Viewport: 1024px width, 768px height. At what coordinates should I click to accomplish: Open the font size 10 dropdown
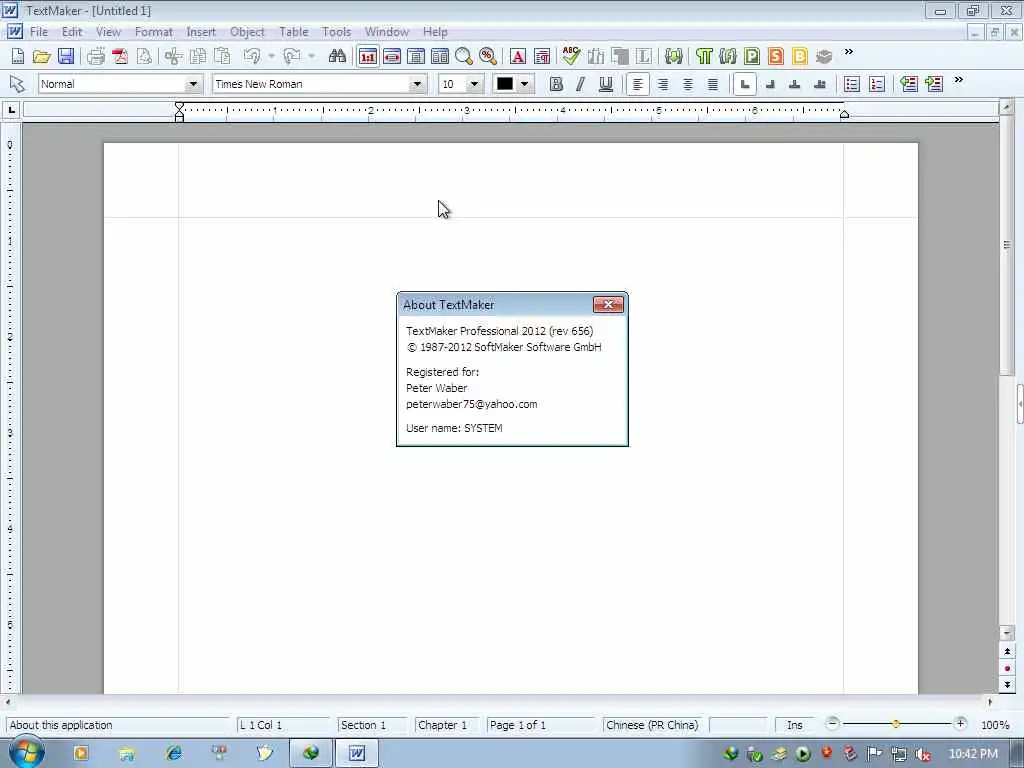tap(475, 84)
